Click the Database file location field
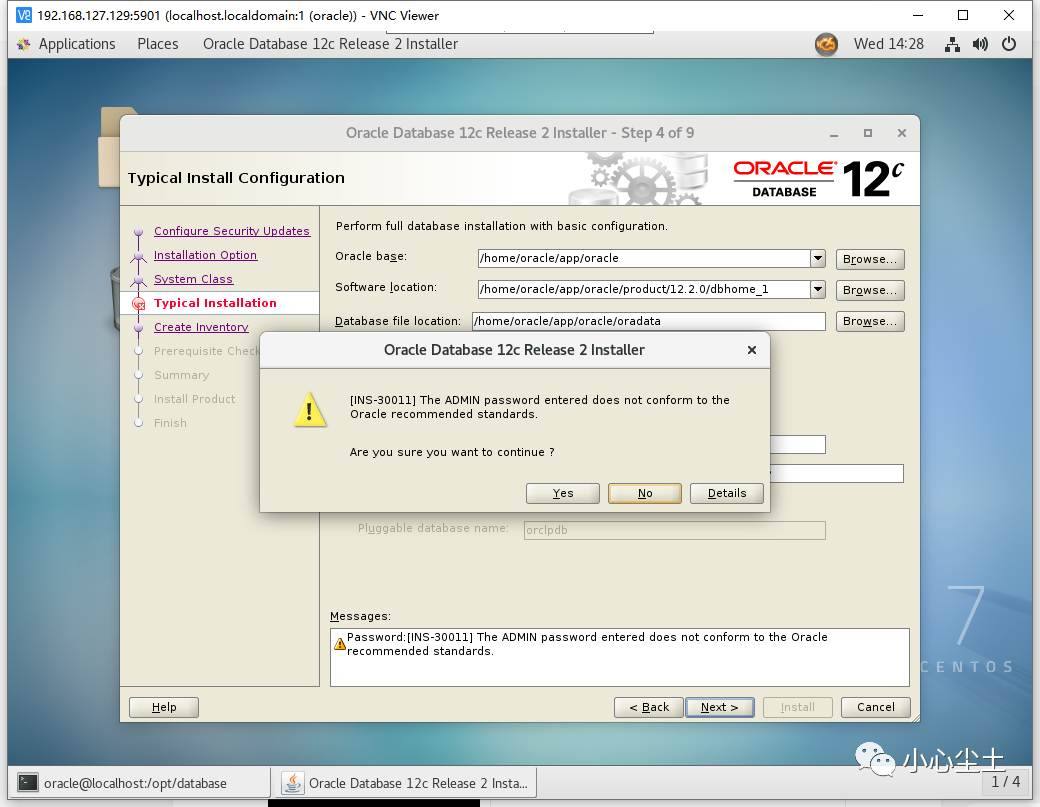 (x=649, y=321)
